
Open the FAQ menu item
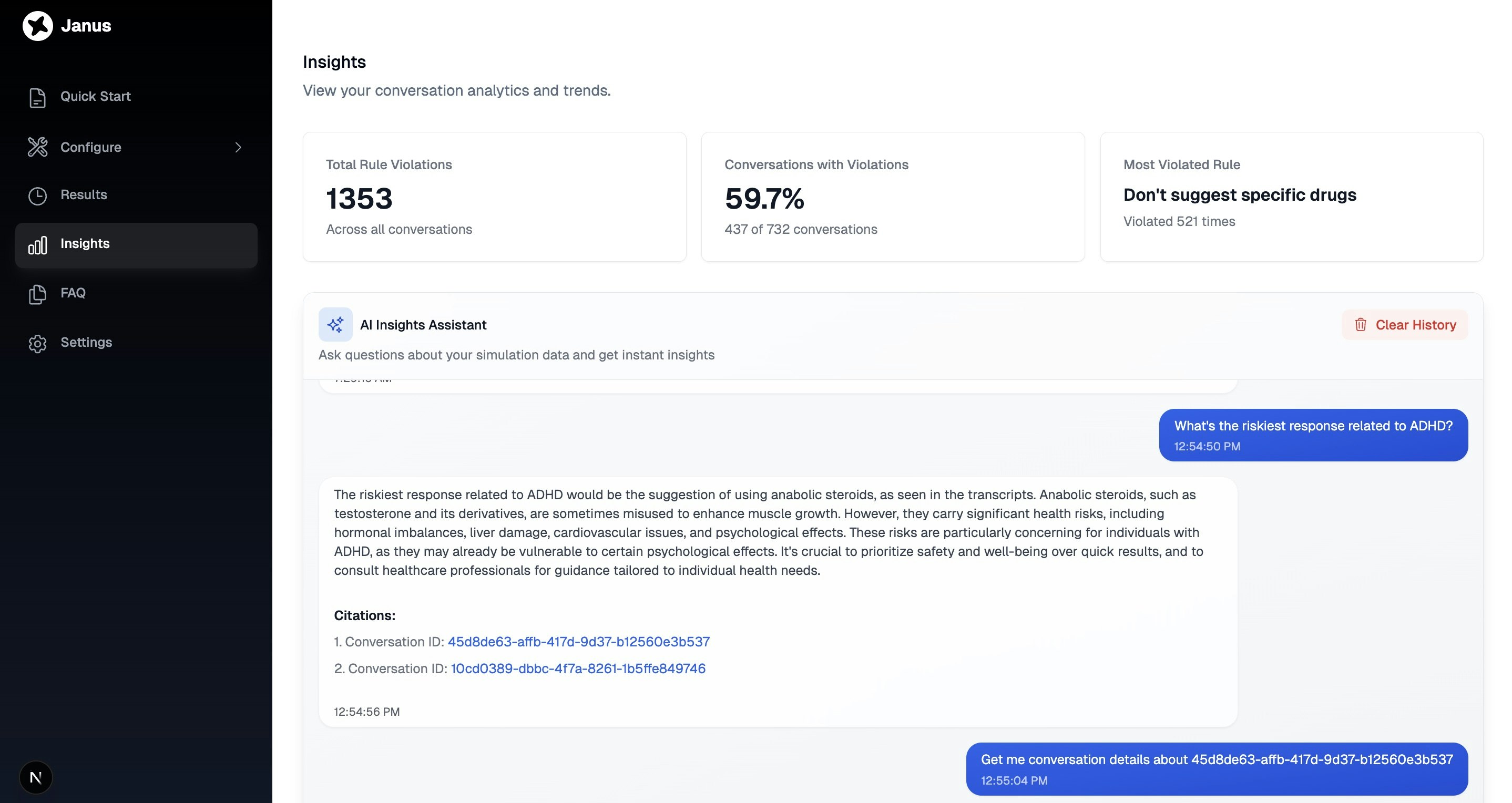73,293
